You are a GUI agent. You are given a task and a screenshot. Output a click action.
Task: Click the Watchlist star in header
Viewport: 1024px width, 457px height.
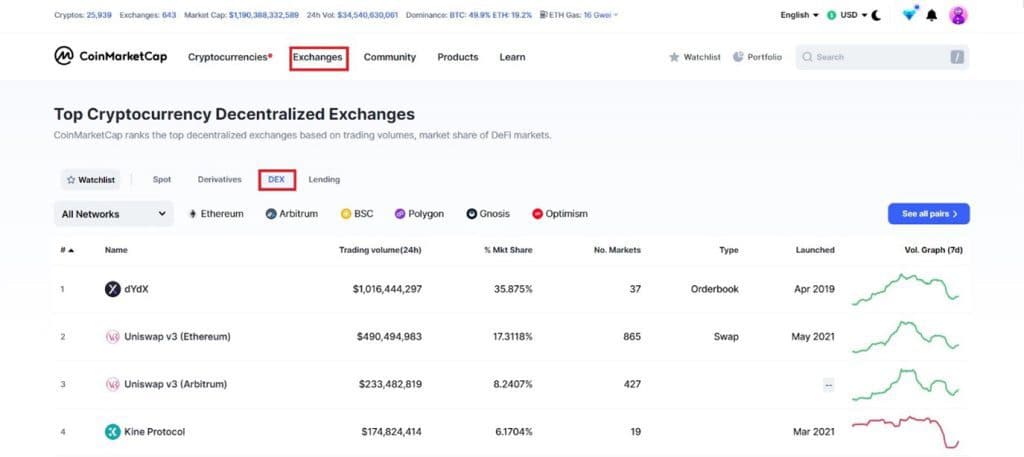(674, 57)
